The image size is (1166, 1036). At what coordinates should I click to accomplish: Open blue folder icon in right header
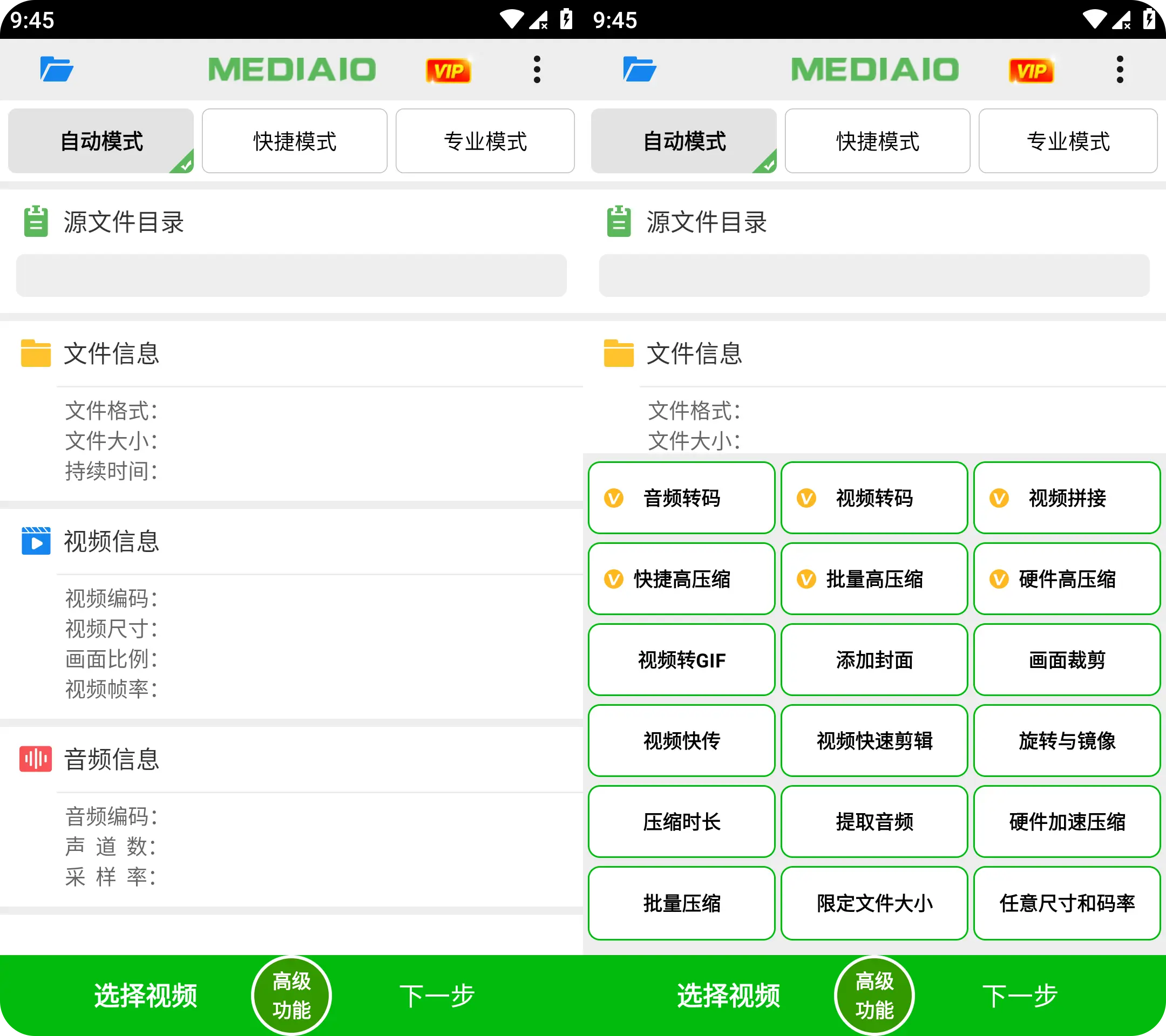pos(640,70)
